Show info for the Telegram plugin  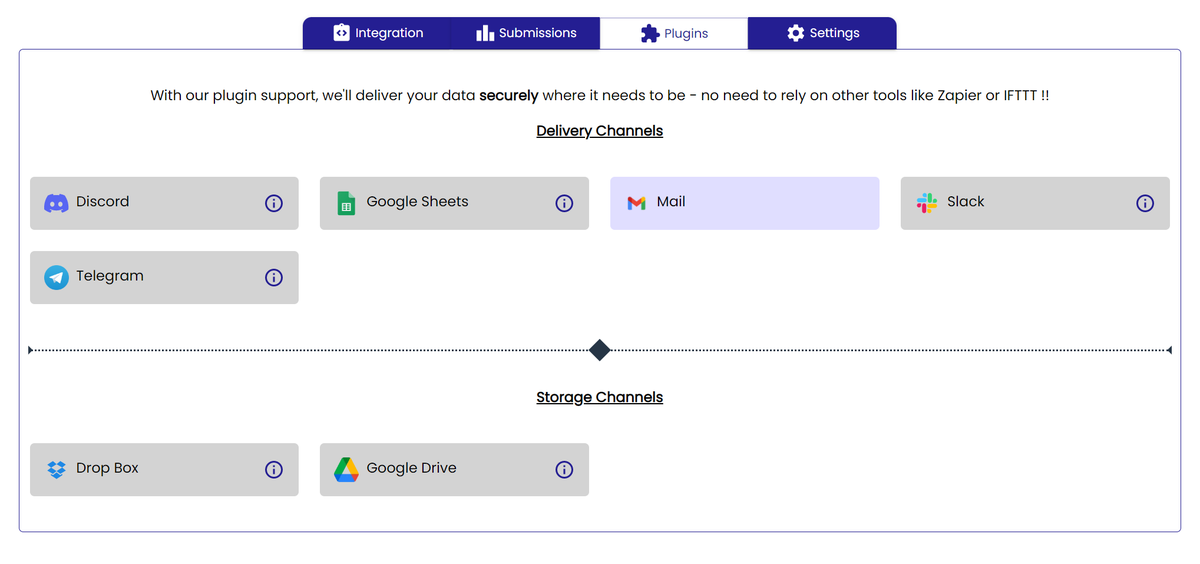click(274, 277)
